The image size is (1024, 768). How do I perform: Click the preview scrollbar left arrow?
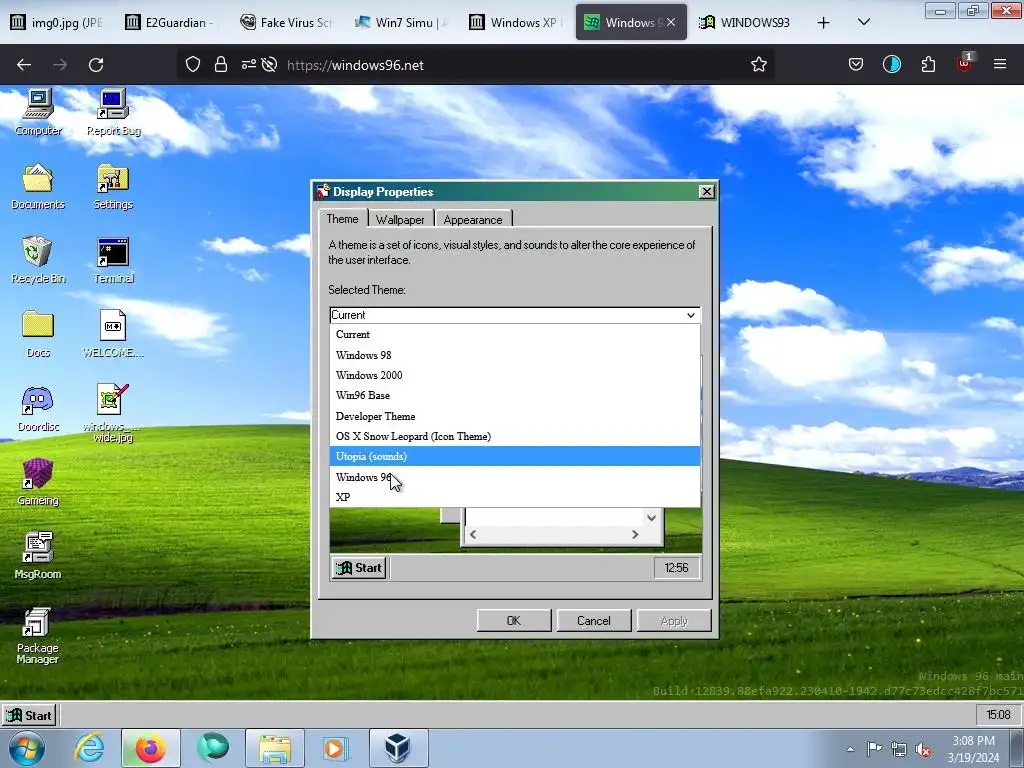(473, 534)
